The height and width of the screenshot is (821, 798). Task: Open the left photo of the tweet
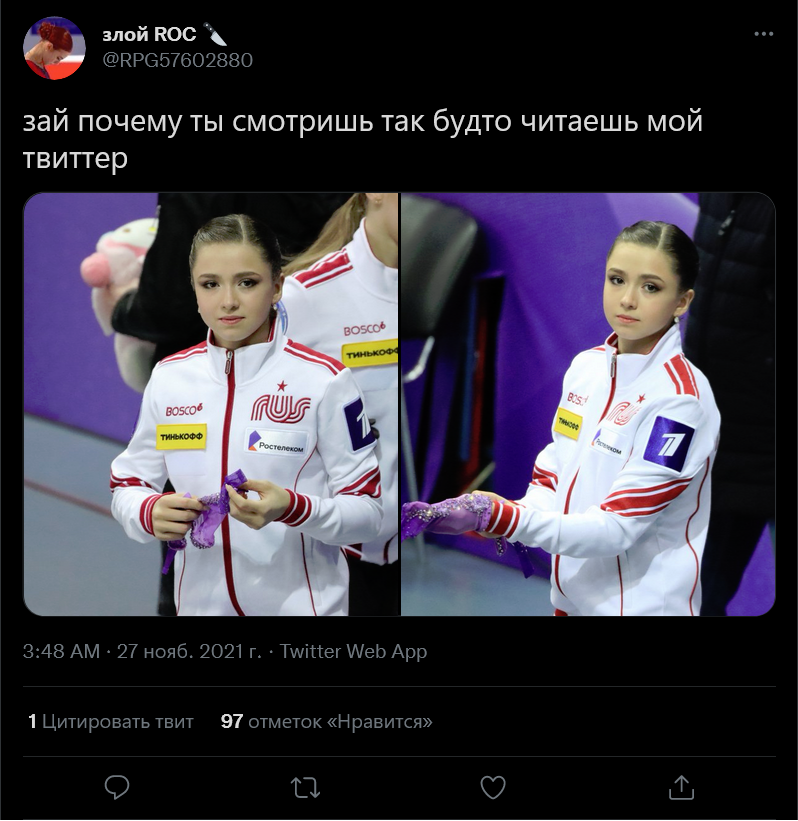coord(211,404)
